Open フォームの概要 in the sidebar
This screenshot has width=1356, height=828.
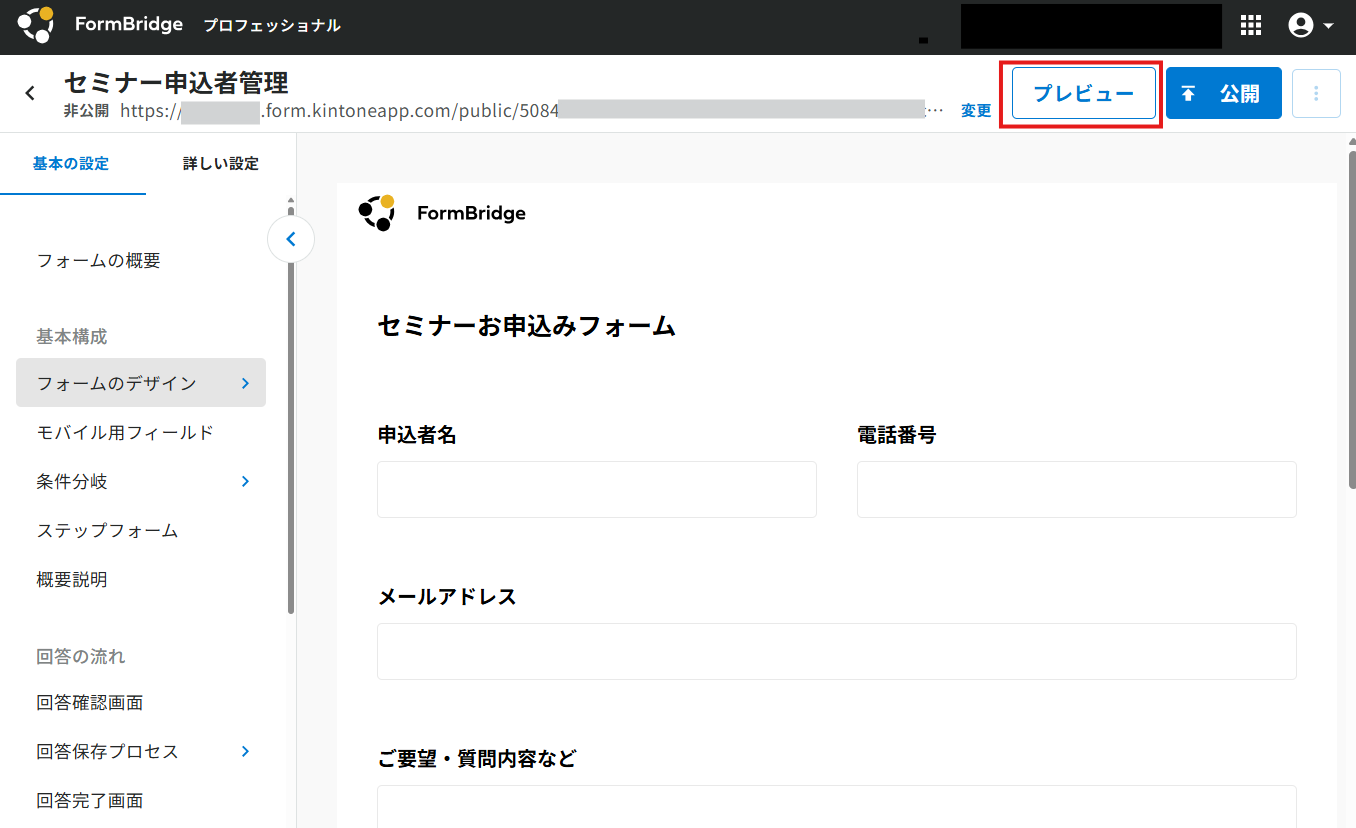99,261
